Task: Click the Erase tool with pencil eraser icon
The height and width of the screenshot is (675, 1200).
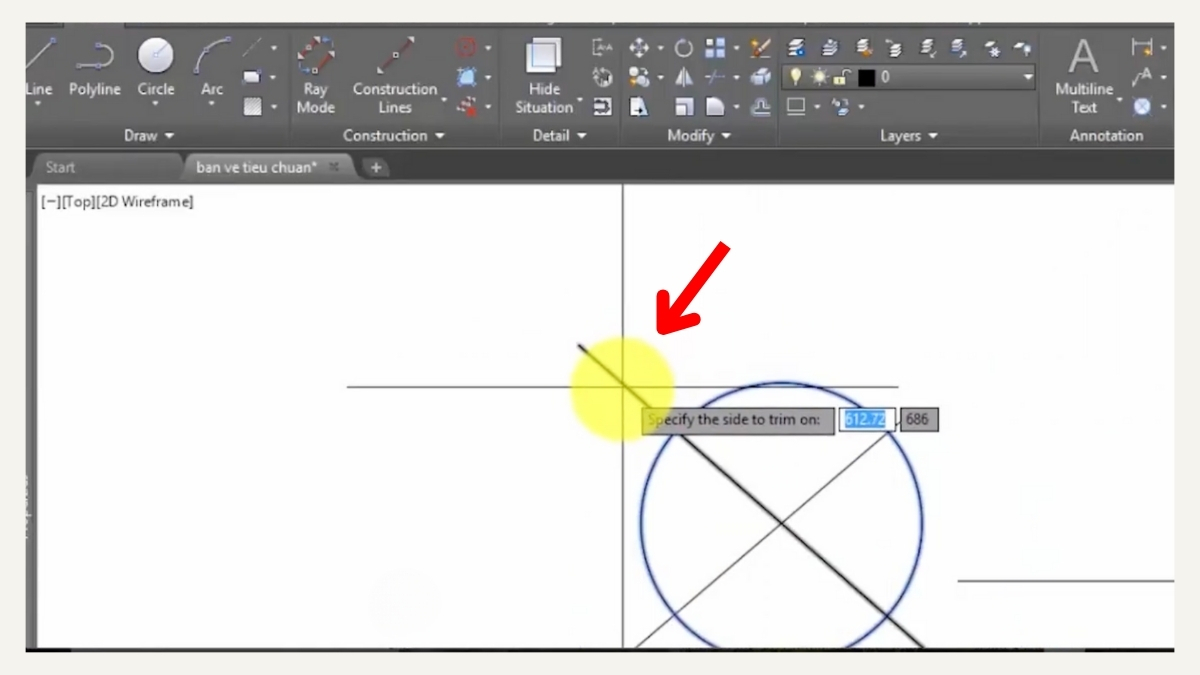Action: pos(761,47)
